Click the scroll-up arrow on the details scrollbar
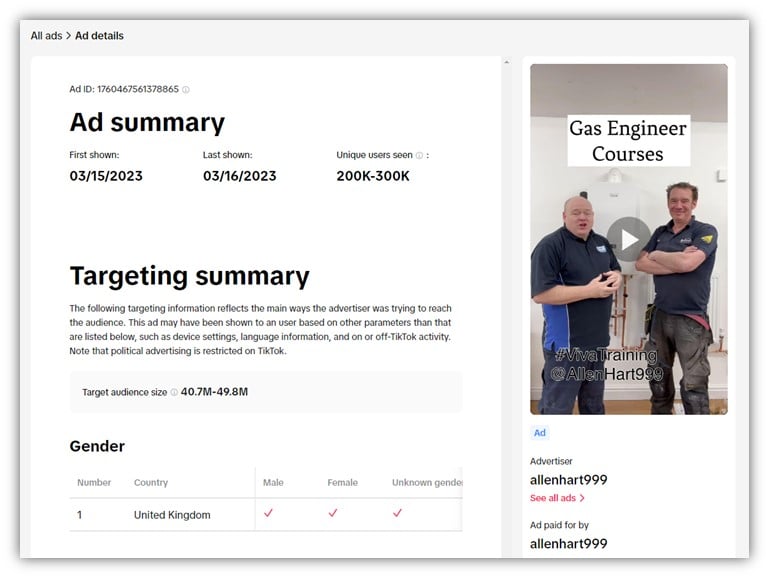The width and height of the screenshot is (769, 578). point(507,62)
